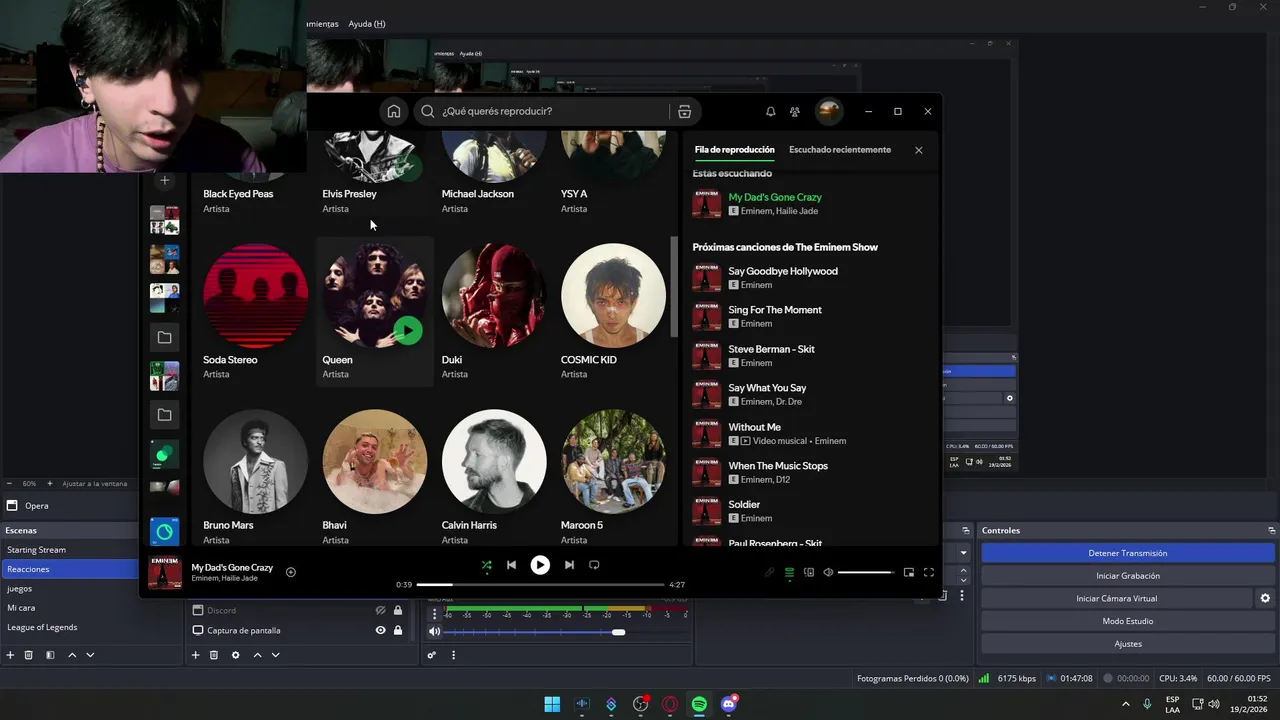The image size is (1280, 720).
Task: Click Iniciar Grabación in OBS
Action: tap(1127, 576)
